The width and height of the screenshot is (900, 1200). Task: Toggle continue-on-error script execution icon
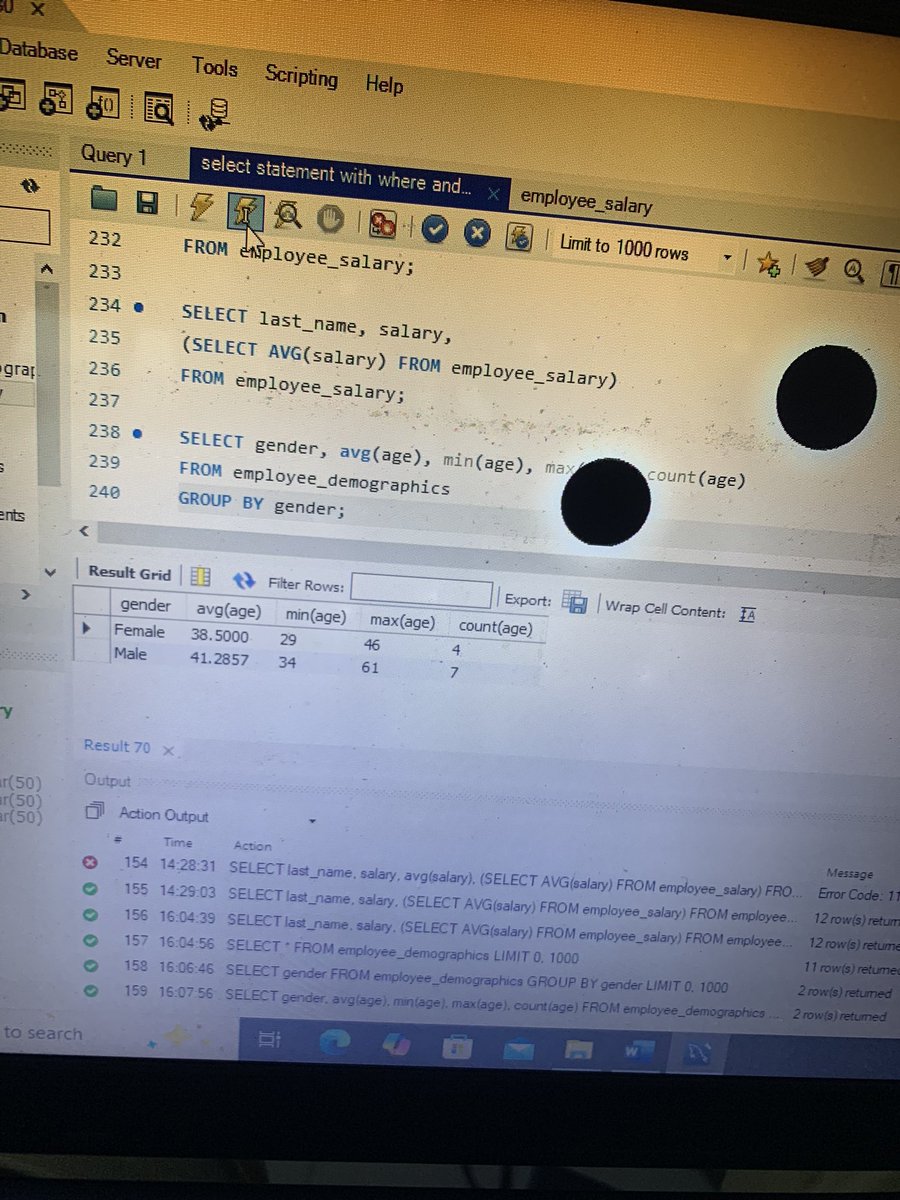click(x=381, y=224)
